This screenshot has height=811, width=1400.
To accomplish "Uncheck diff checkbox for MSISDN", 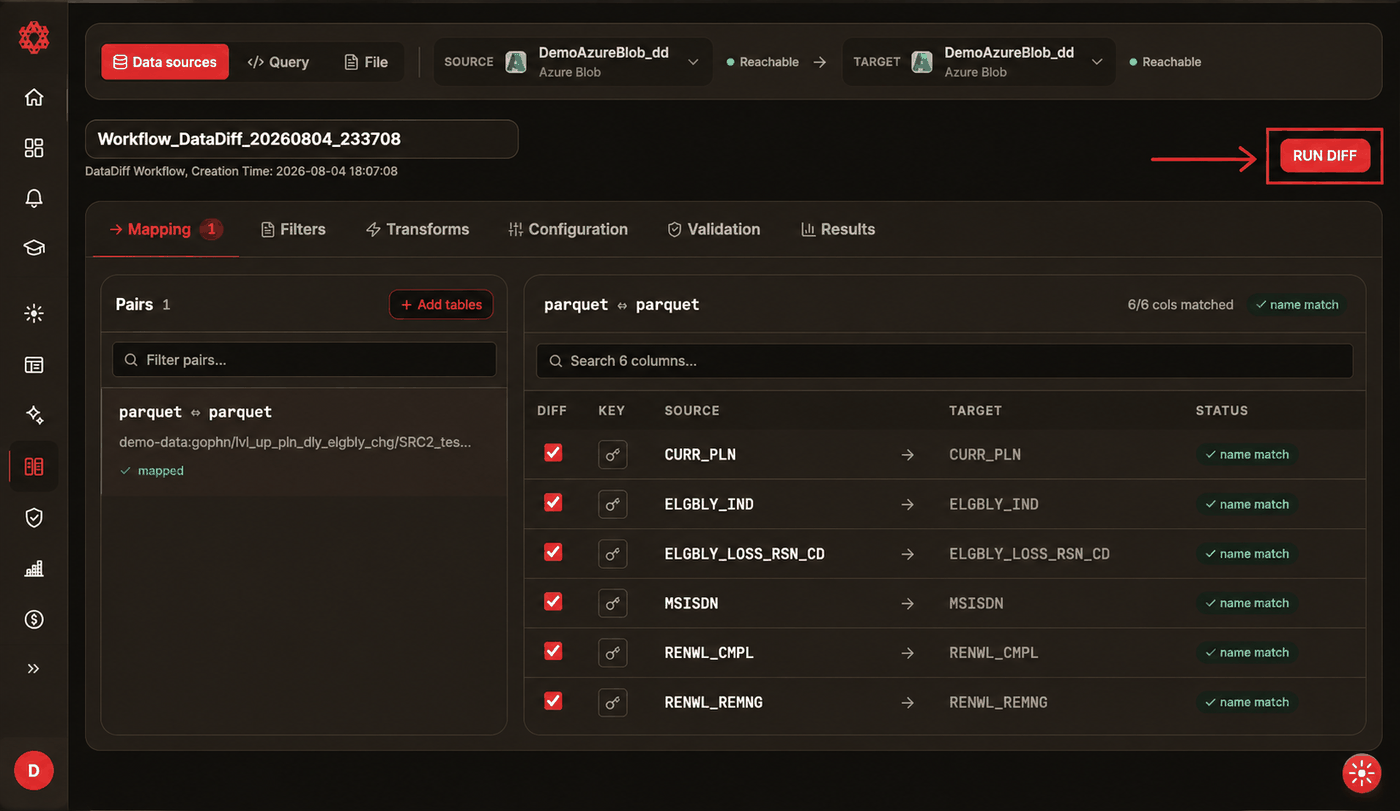I will coord(553,602).
